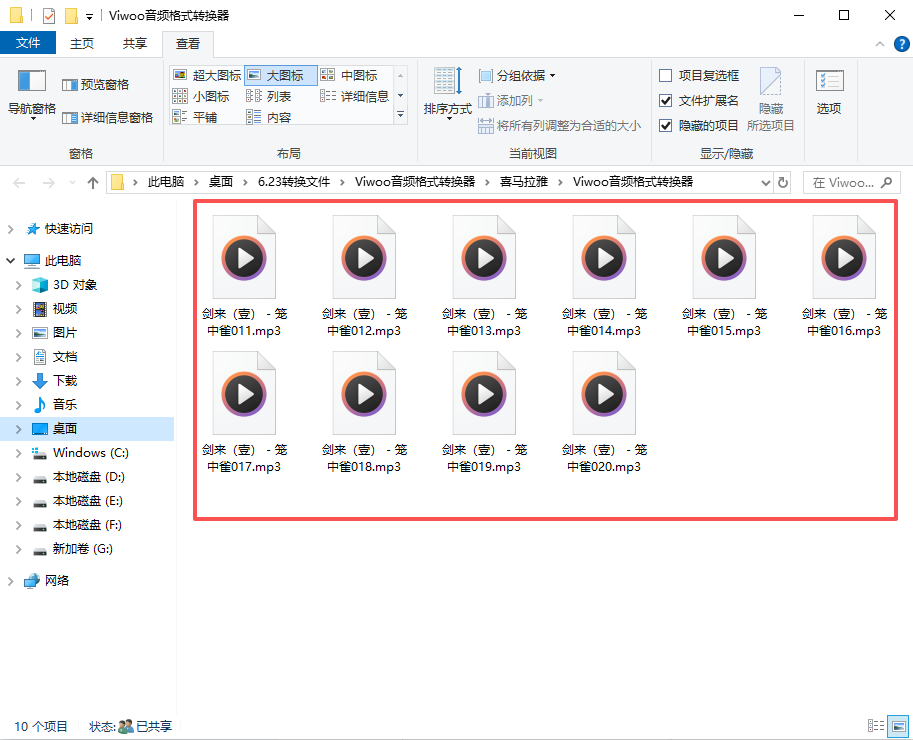Click Size all columns to fit (将所有列调整为合适的大小)
This screenshot has width=913, height=740.
pos(559,125)
